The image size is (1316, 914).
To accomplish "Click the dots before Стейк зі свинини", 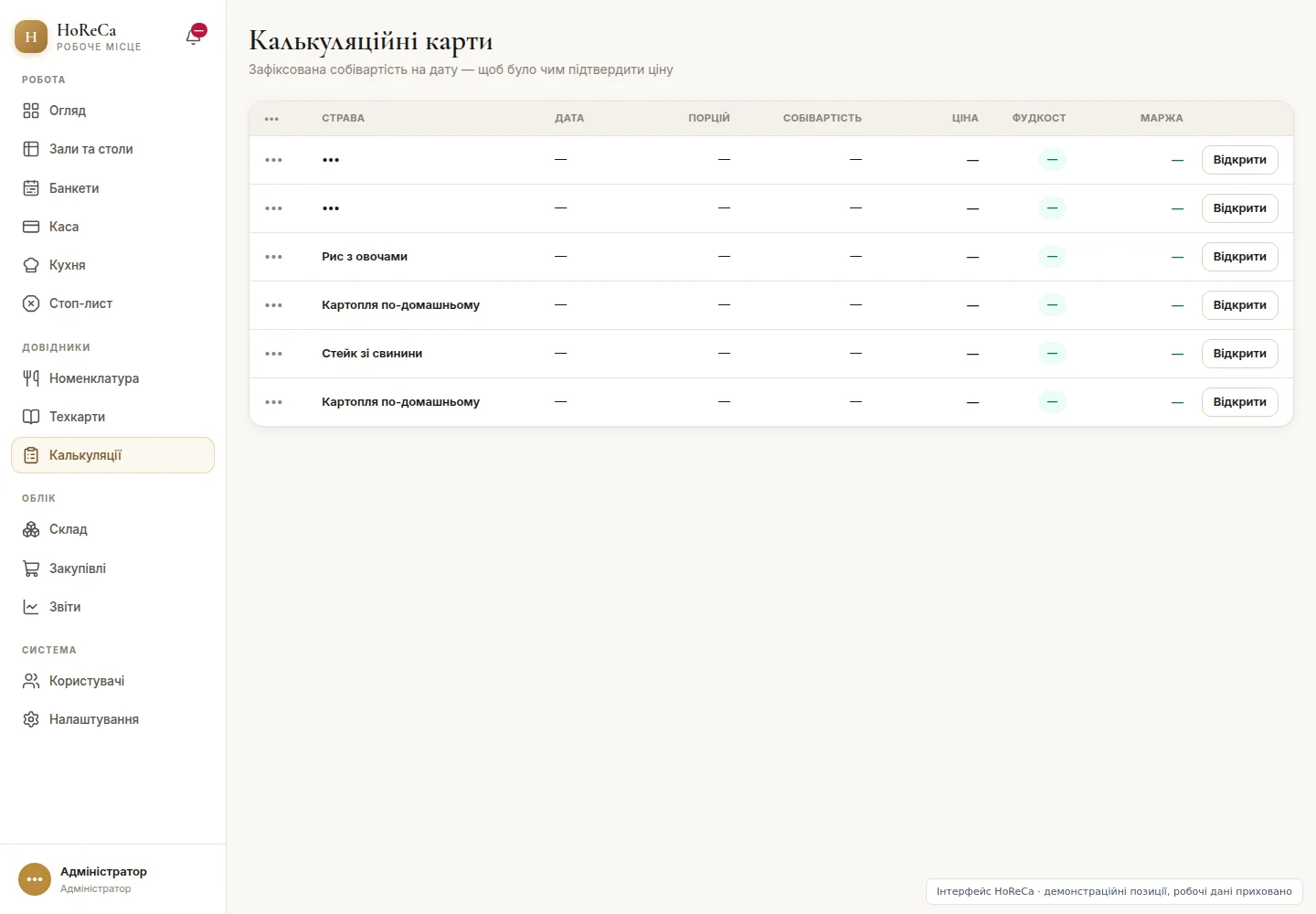I will 273,354.
